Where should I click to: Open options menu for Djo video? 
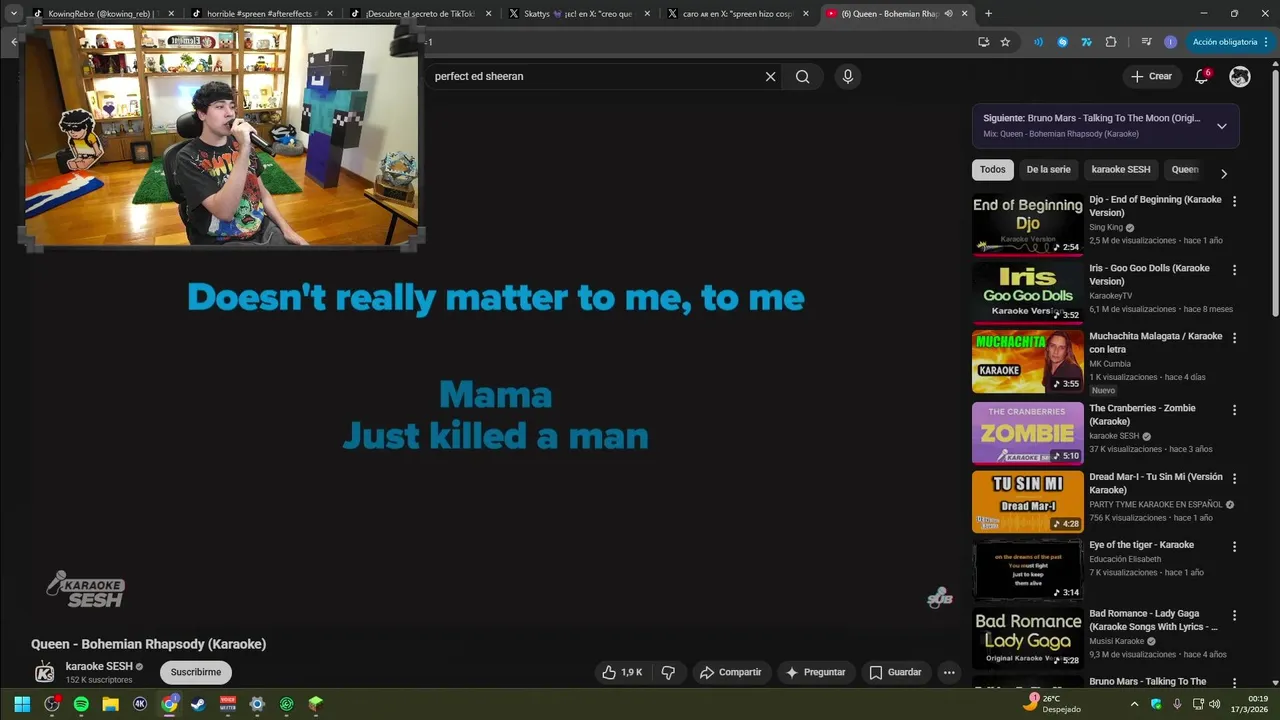(x=1234, y=201)
